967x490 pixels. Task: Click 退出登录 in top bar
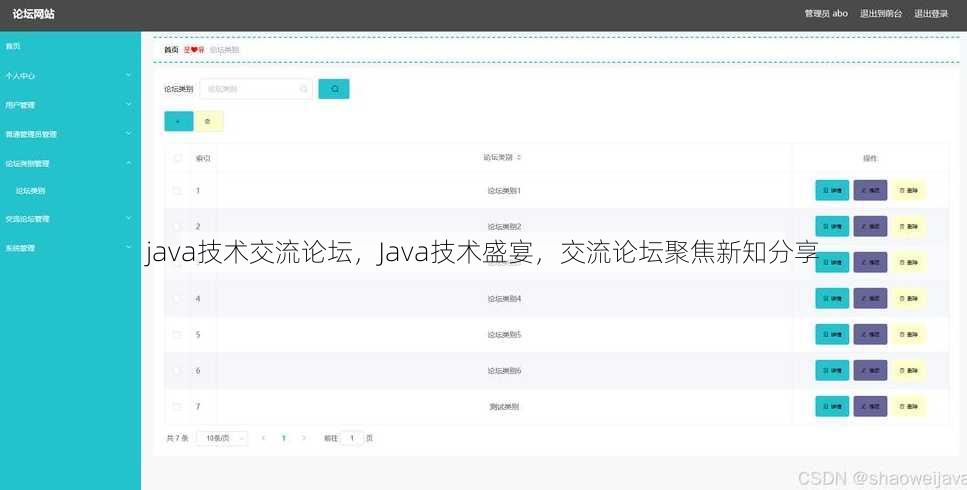pos(931,13)
